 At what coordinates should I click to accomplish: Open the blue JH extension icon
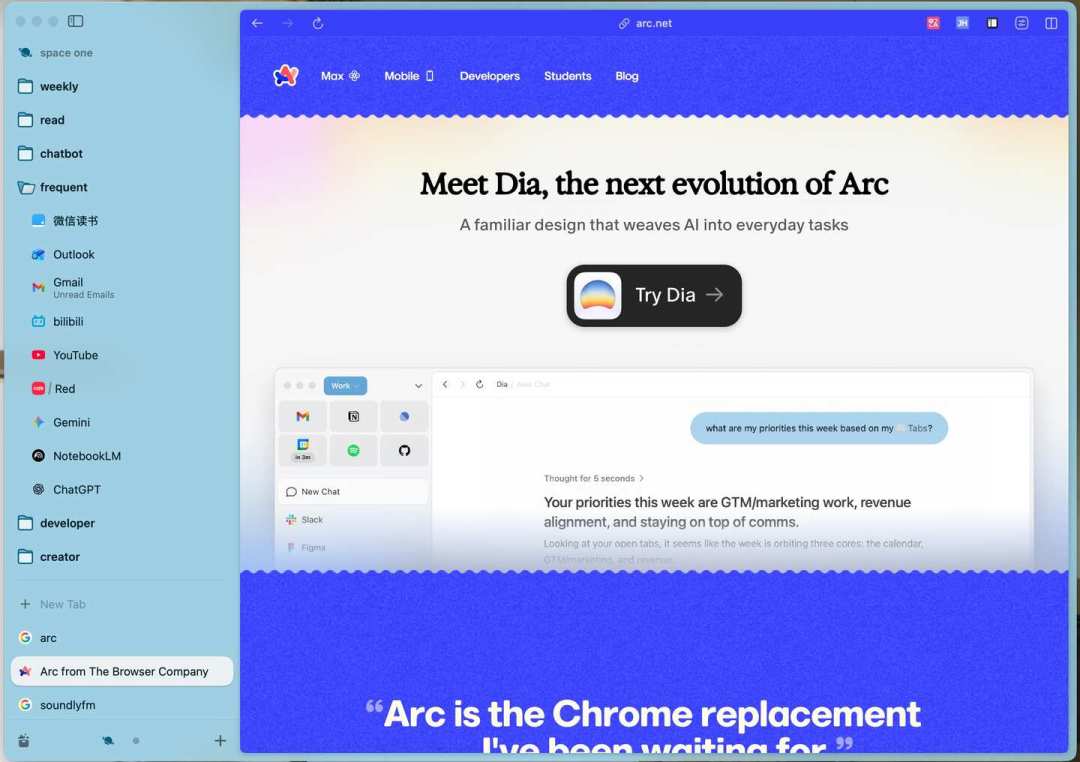962,23
